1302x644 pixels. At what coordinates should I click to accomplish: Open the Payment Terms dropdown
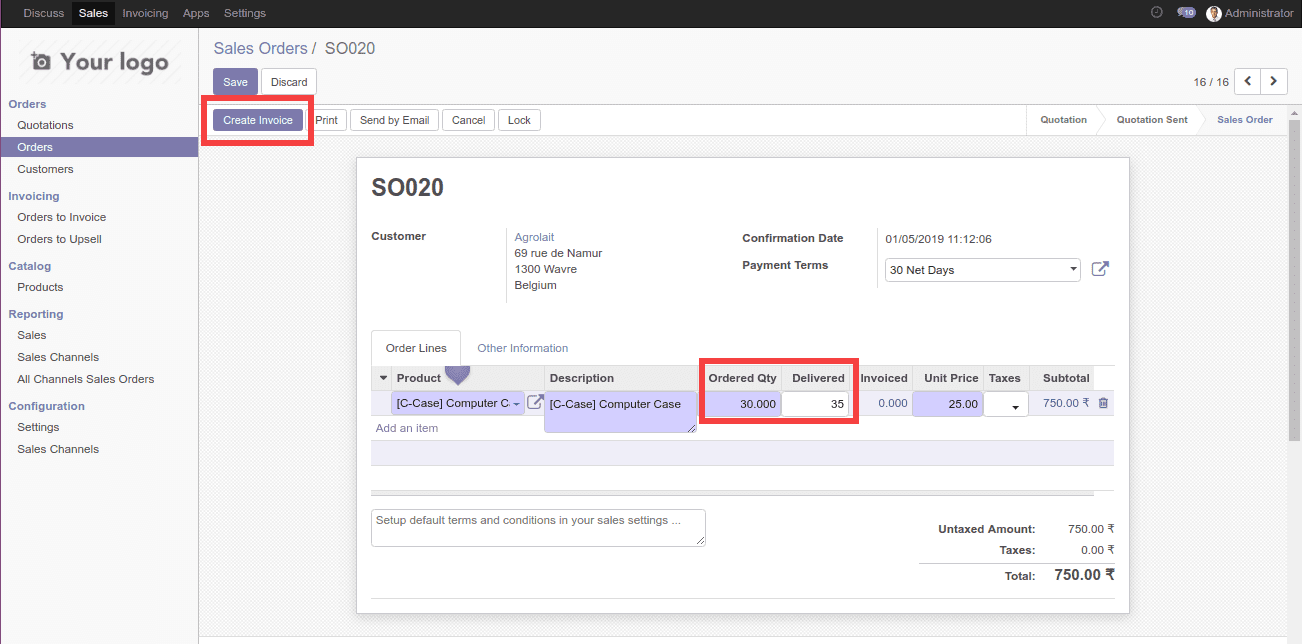click(983, 270)
